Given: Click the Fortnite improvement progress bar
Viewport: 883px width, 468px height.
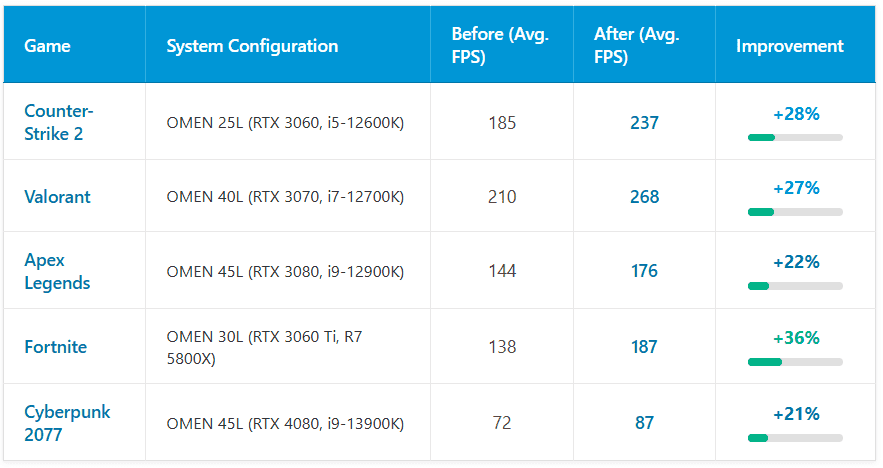Looking at the screenshot, I should coord(795,362).
